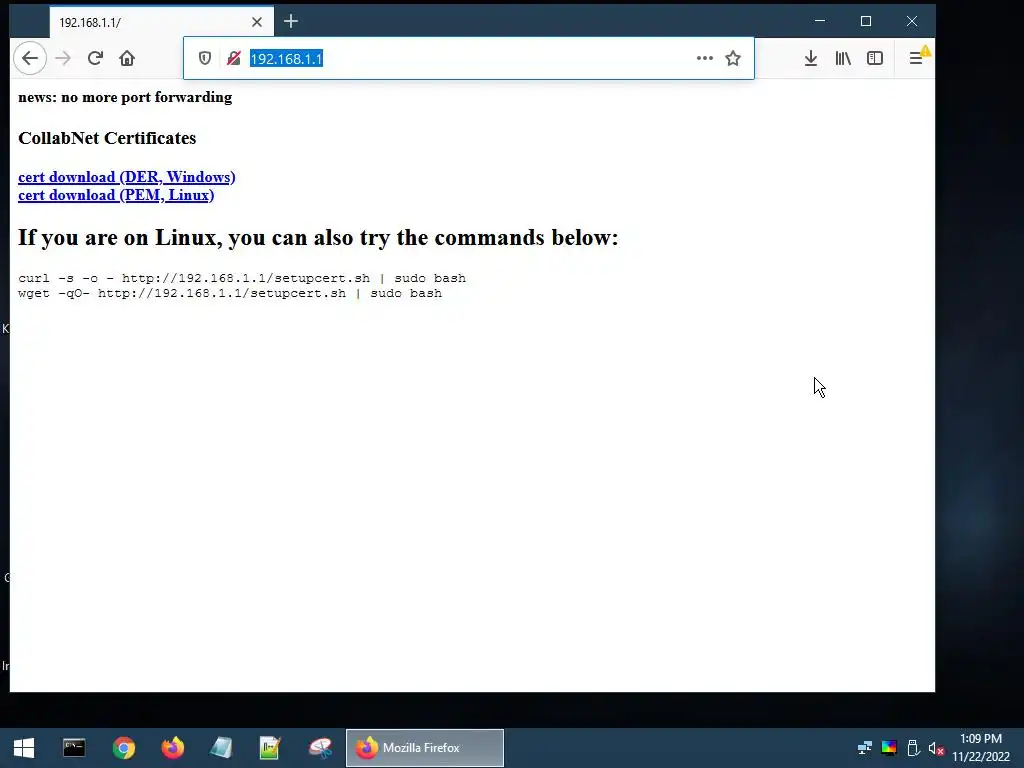Open the Library bookshelf icon
The image size is (1024, 768).
tap(843, 58)
